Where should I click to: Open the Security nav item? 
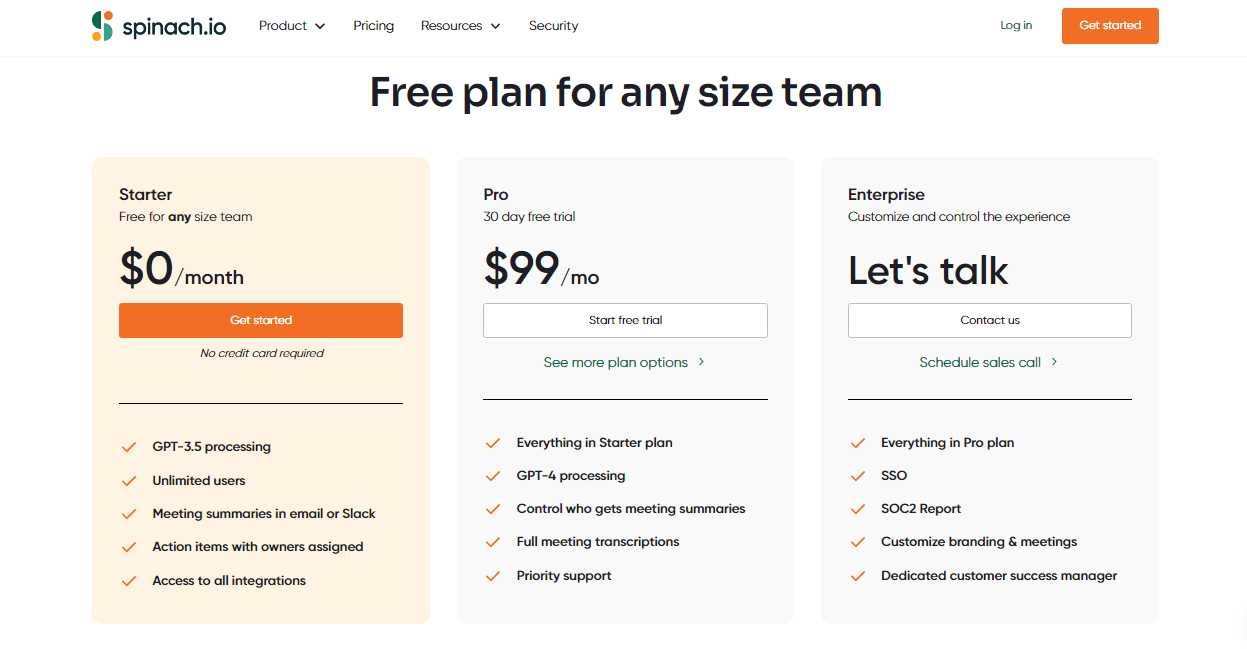(553, 26)
